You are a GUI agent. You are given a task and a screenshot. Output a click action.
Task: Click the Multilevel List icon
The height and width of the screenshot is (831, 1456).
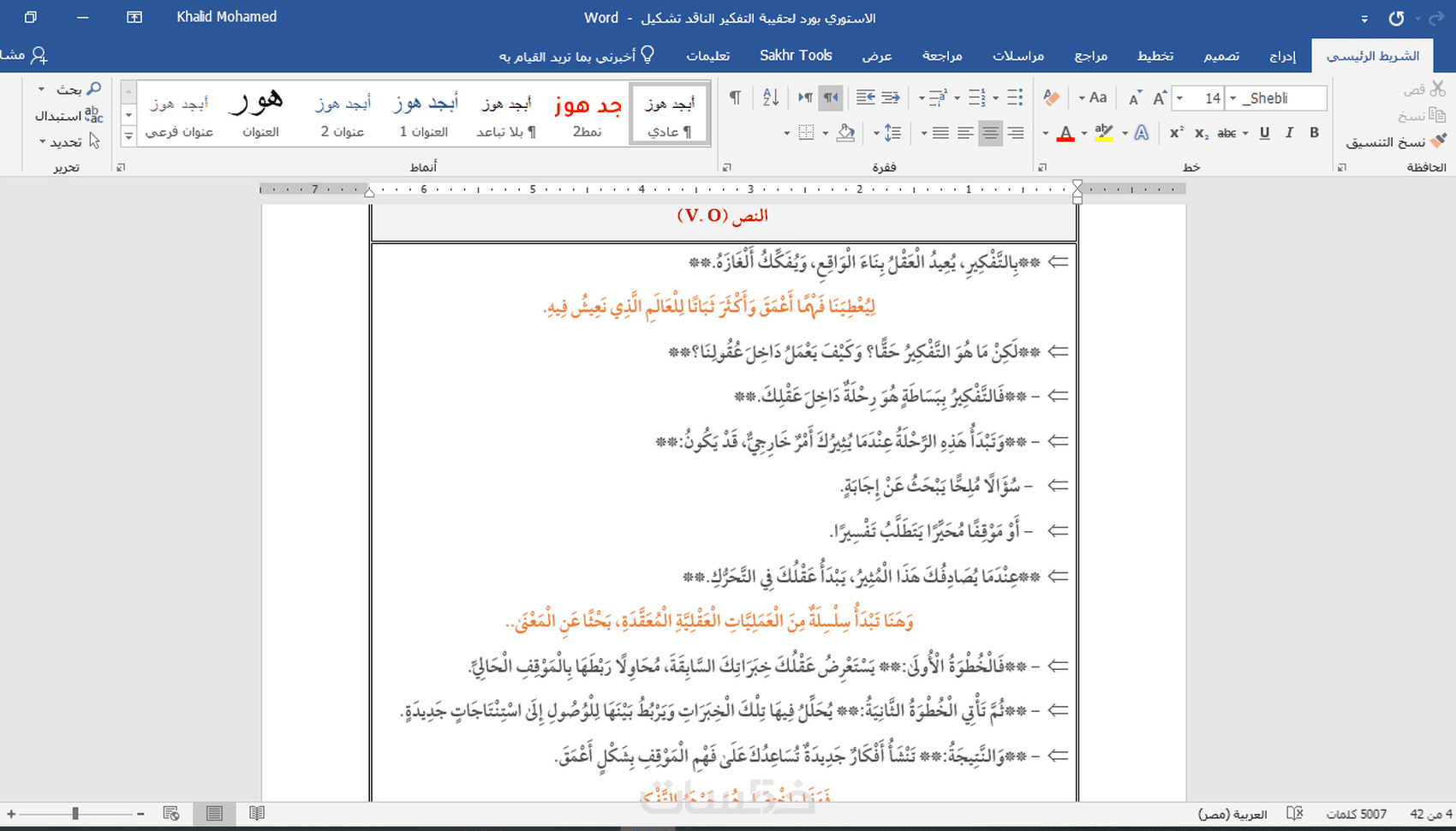pos(939,98)
